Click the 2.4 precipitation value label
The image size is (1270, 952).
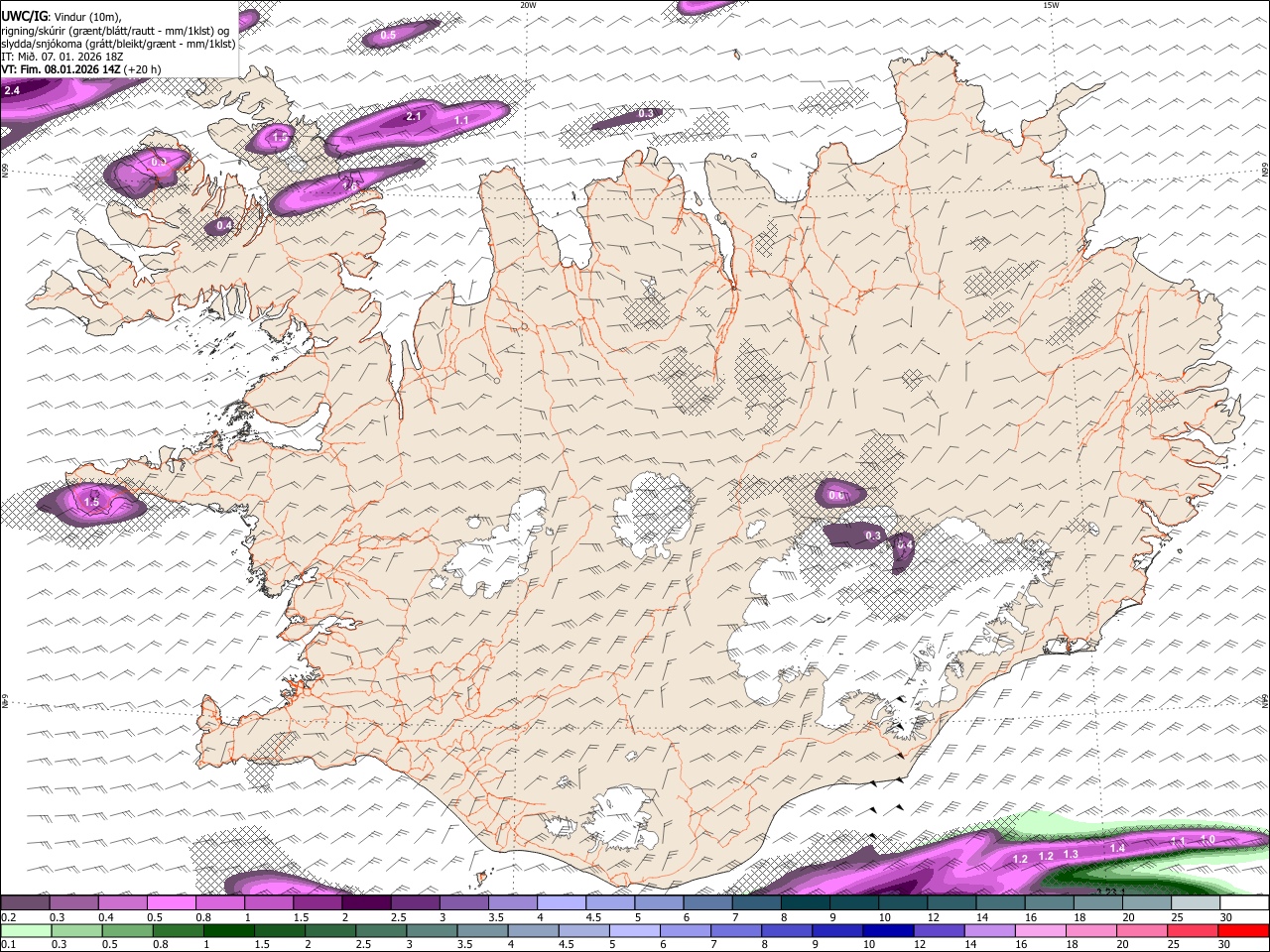tap(12, 90)
